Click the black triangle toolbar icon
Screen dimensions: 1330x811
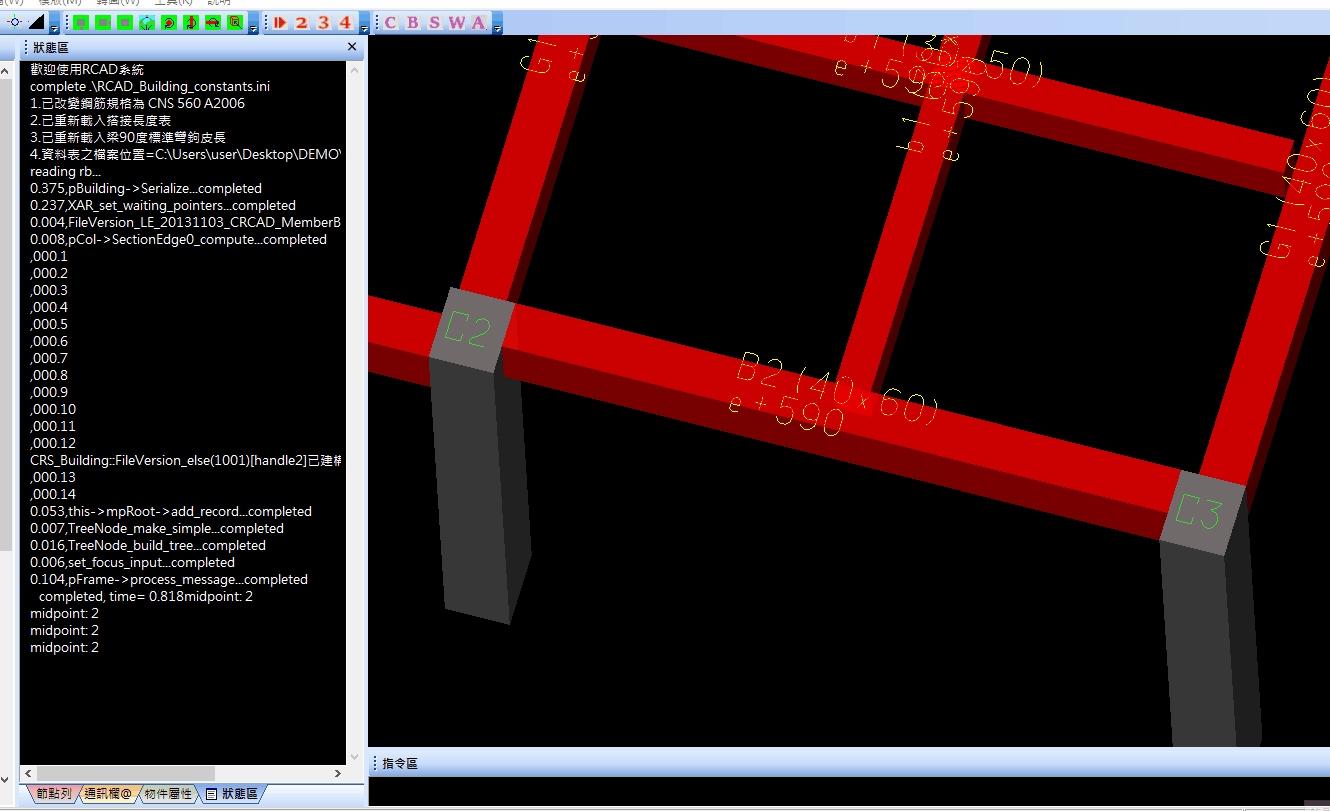tap(35, 22)
